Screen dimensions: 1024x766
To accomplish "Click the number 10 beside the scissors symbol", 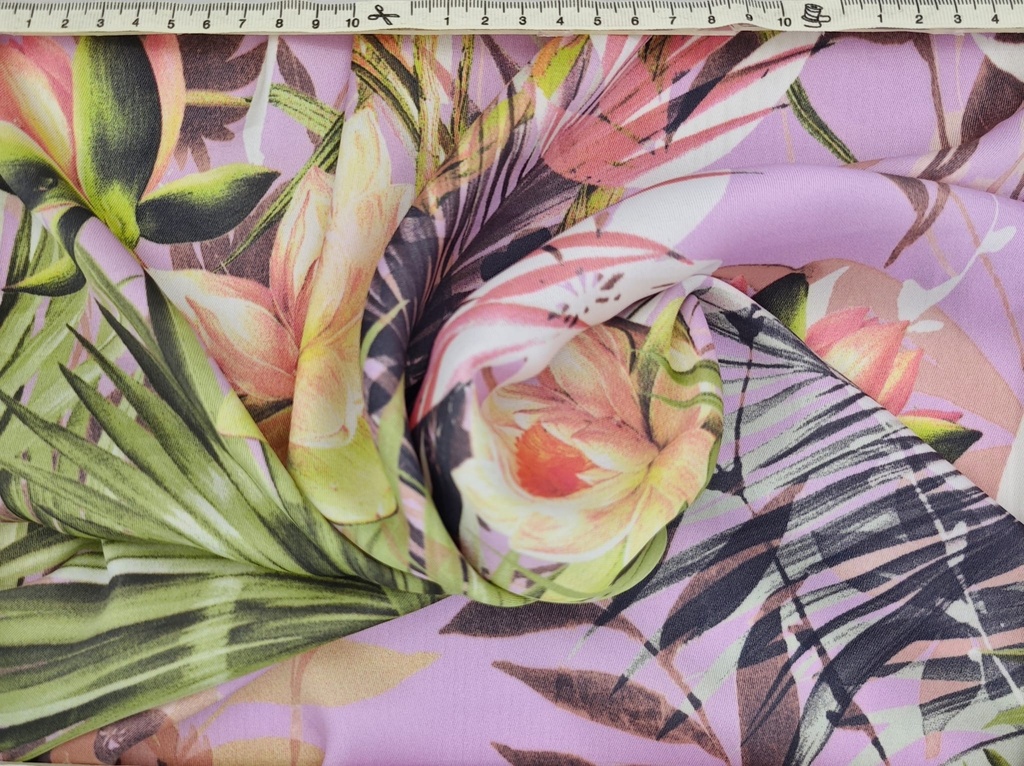I will [x=353, y=23].
